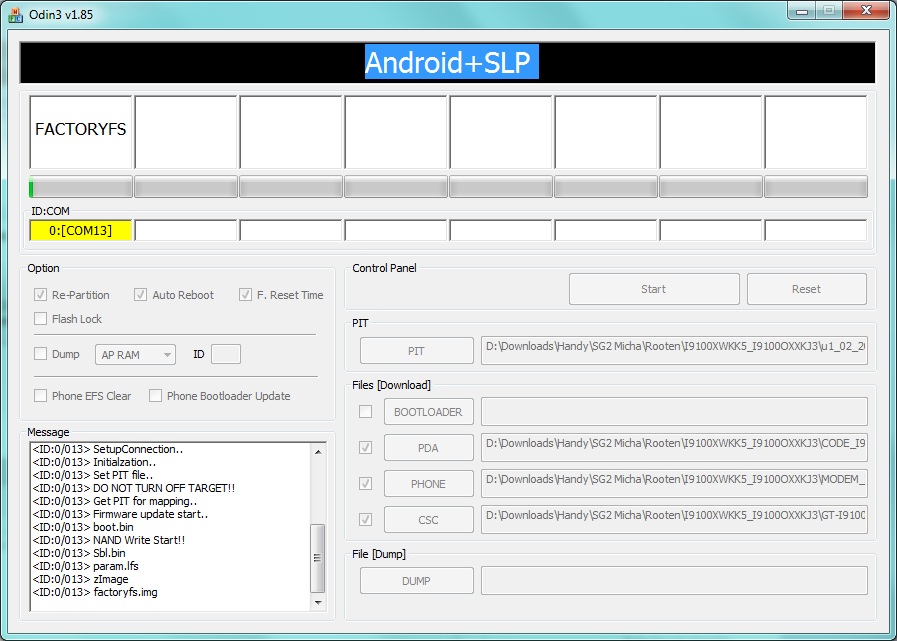Click the 'zImage' log line
This screenshot has height=641, width=897.
[81, 579]
